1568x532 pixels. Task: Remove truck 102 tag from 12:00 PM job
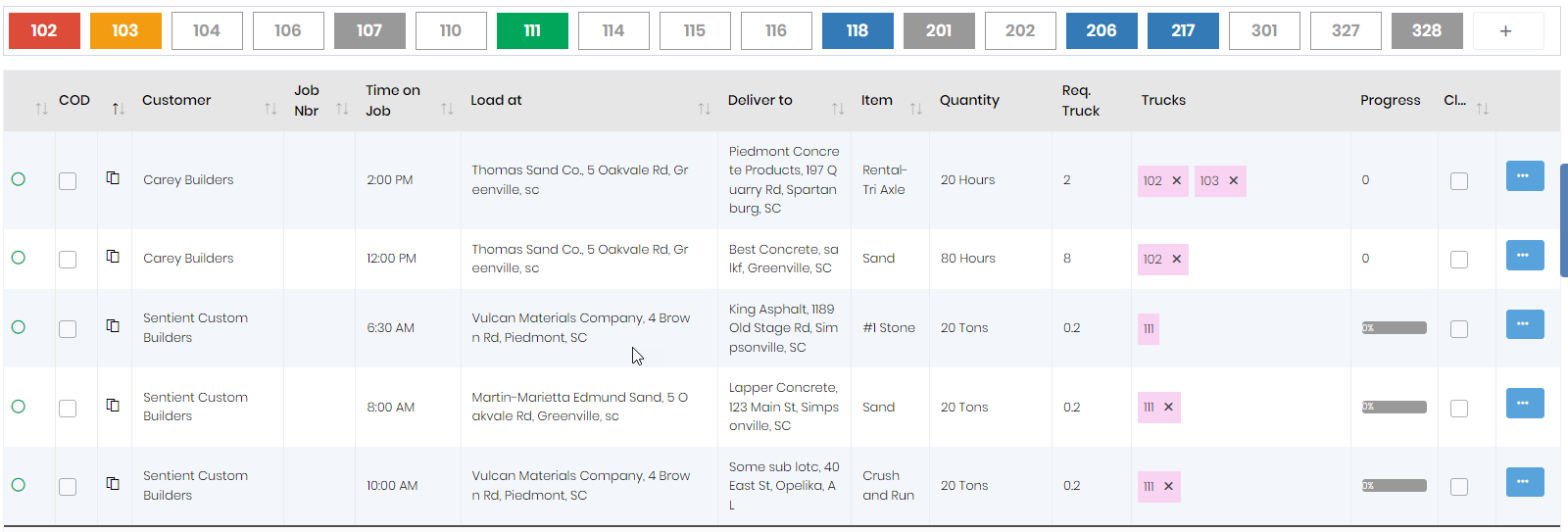1176,260
